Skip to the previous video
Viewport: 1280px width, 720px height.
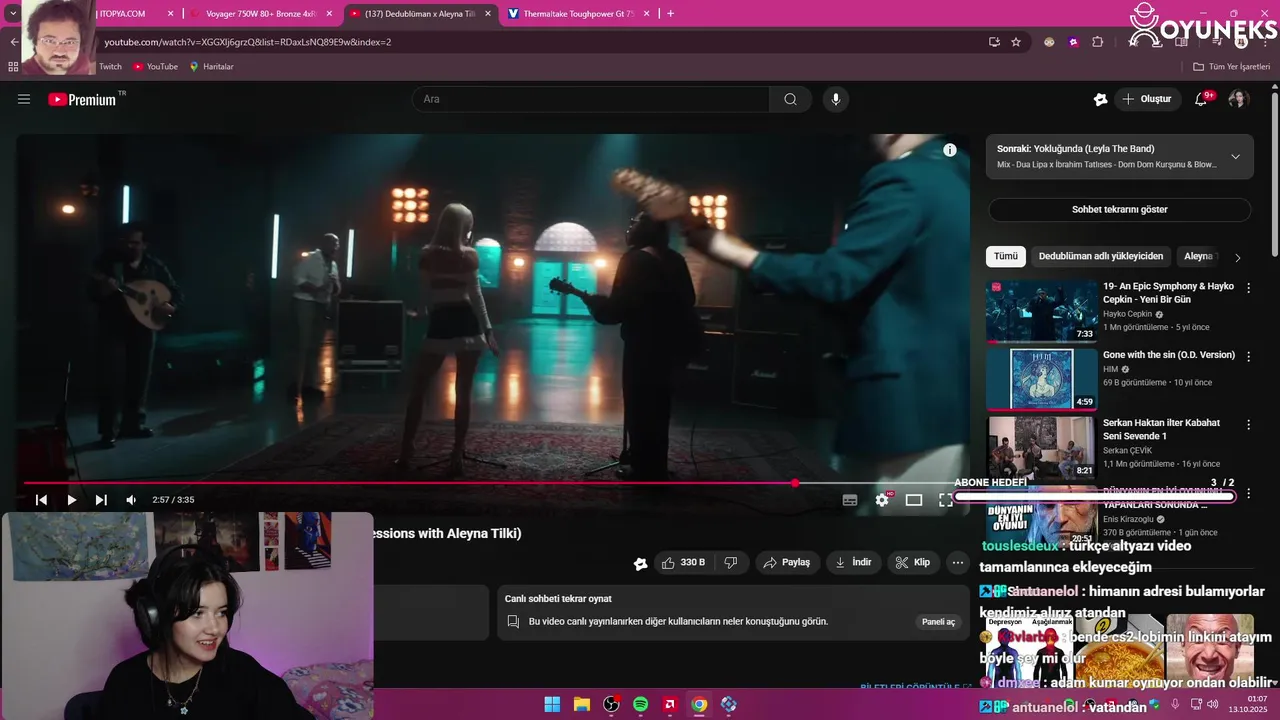pyautogui.click(x=41, y=500)
